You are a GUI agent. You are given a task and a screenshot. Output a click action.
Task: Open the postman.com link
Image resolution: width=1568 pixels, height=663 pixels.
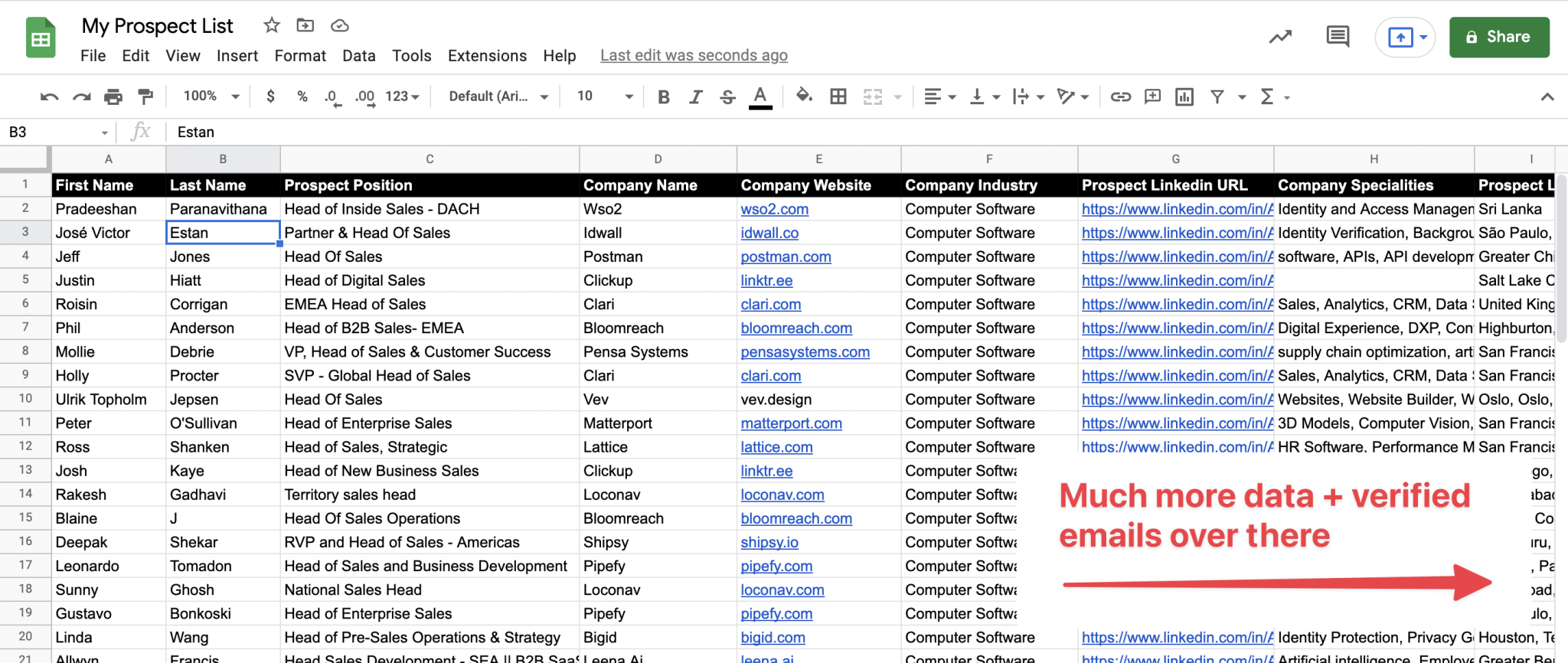[x=786, y=256]
